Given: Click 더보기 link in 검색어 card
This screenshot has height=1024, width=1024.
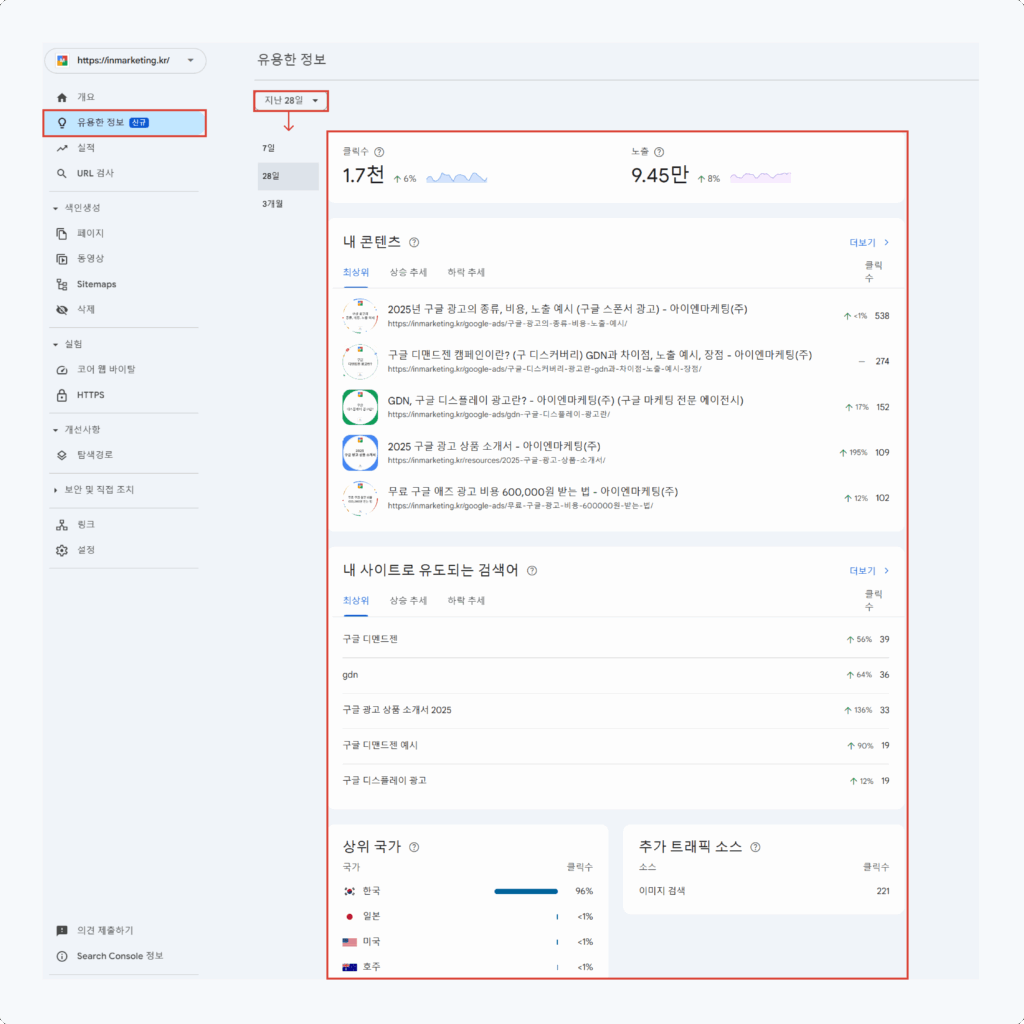Looking at the screenshot, I should tap(869, 571).
